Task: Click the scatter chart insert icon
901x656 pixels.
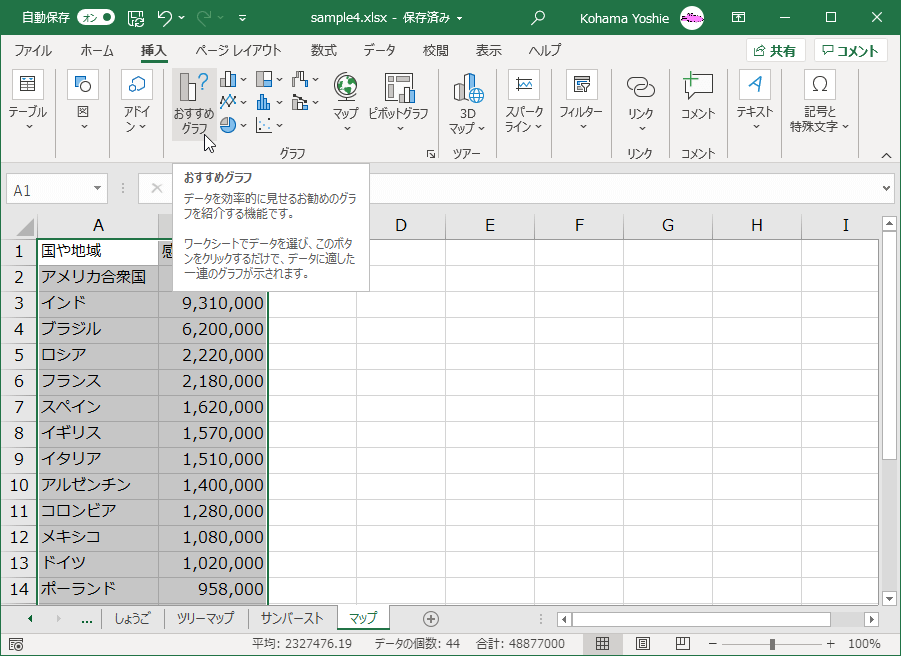Action: (265, 125)
